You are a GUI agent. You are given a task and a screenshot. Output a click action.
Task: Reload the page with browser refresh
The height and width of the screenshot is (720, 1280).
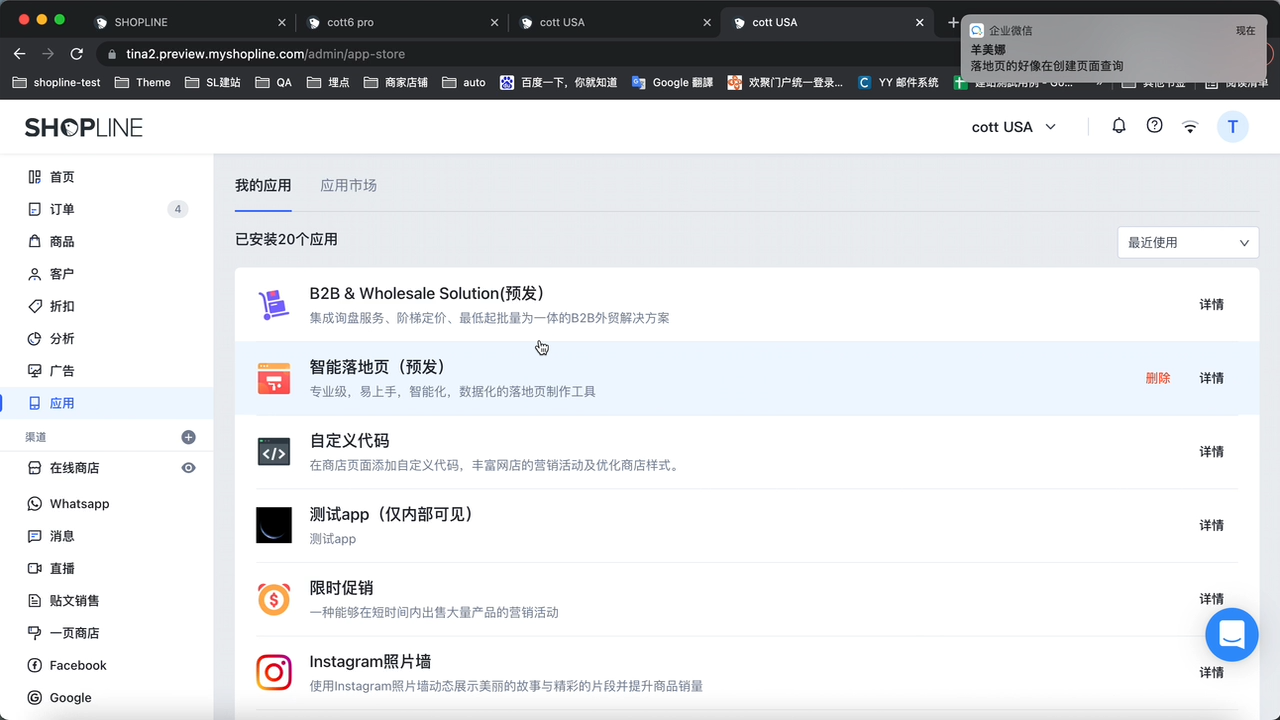pos(77,54)
